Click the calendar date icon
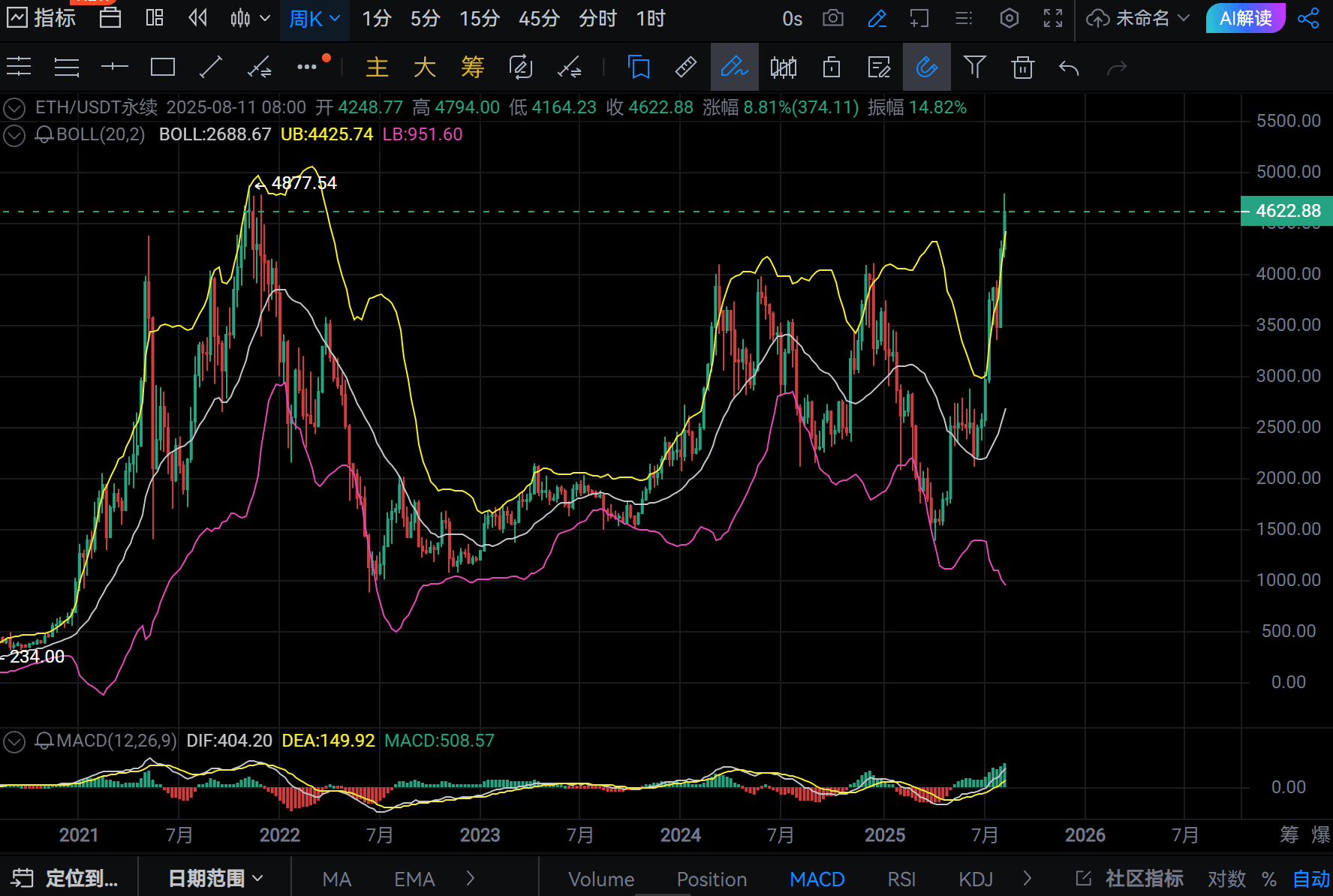Image resolution: width=1333 pixels, height=896 pixels. click(110, 18)
